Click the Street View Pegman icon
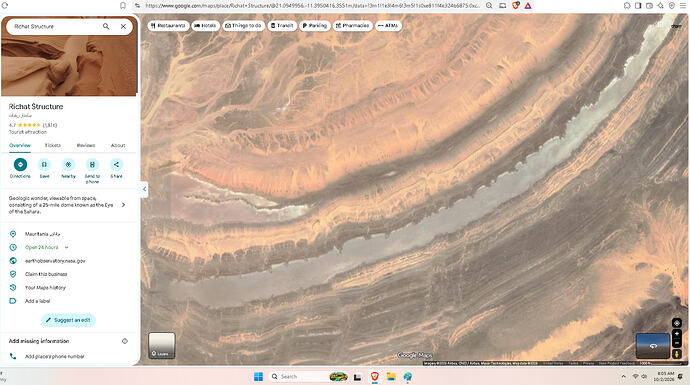Screen dimensions: 690x385 pyautogui.click(x=677, y=353)
